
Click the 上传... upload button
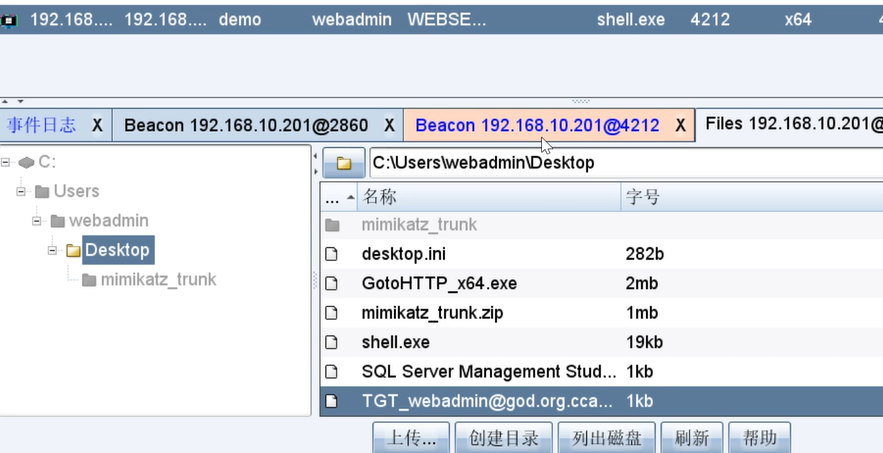click(x=411, y=438)
